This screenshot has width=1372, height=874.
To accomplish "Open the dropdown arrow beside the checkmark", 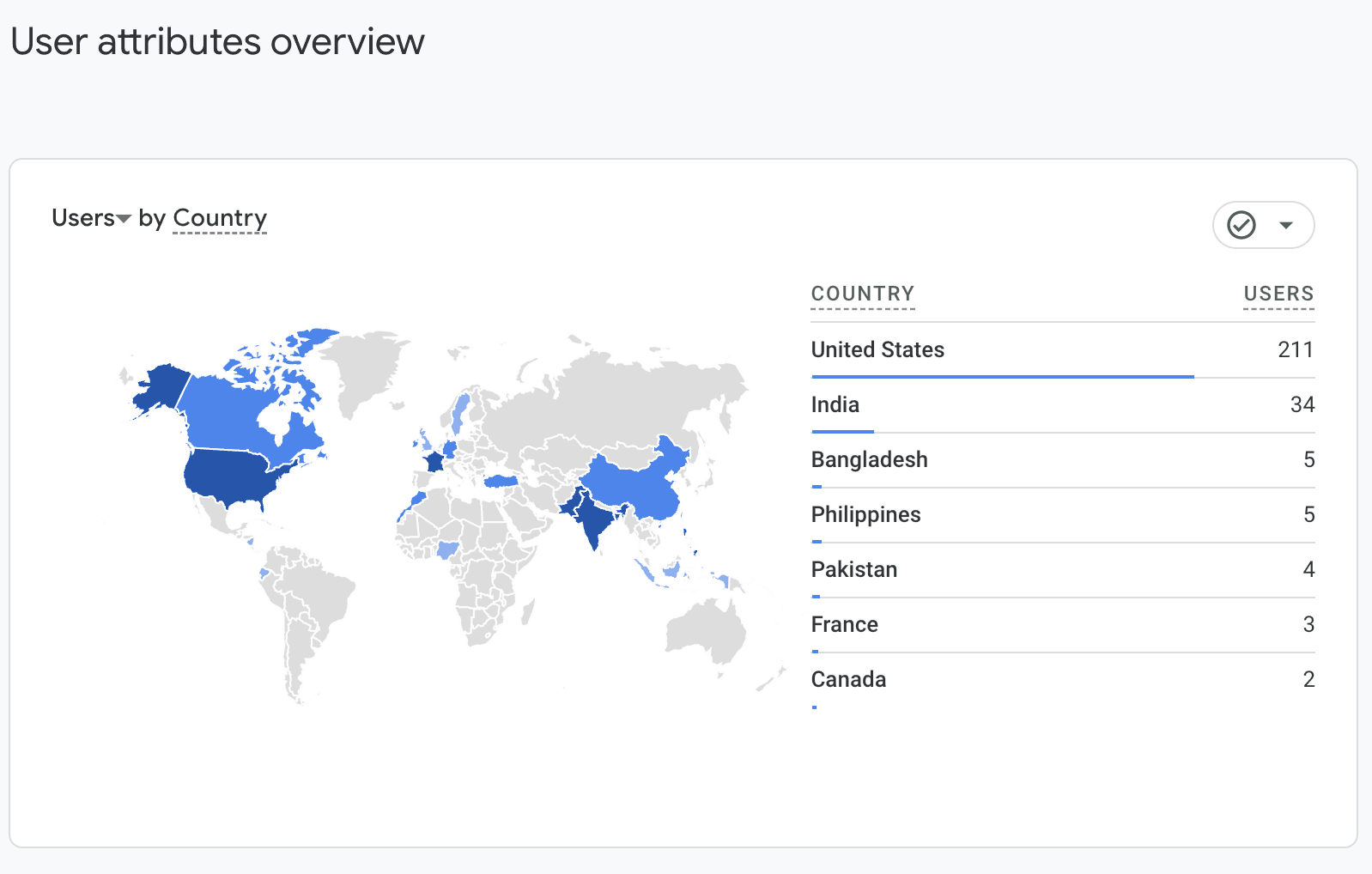I will (x=1285, y=226).
